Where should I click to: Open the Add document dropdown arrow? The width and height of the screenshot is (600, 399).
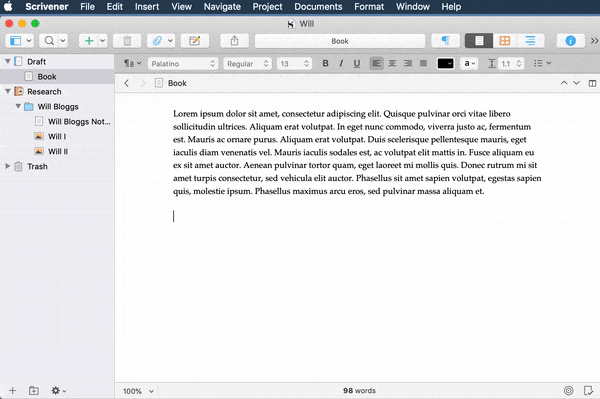(103, 41)
